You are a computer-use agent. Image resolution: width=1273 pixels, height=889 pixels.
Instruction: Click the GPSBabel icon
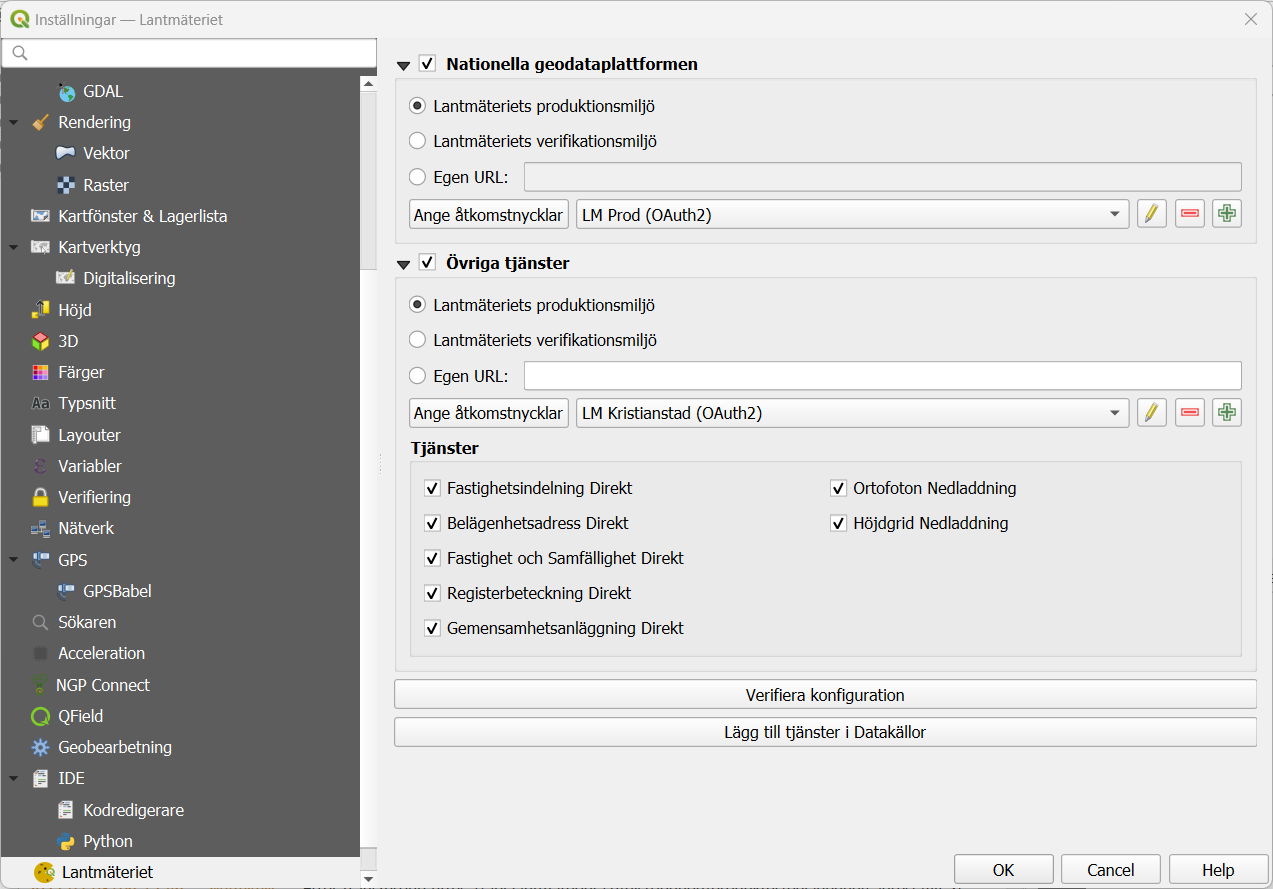(x=66, y=591)
